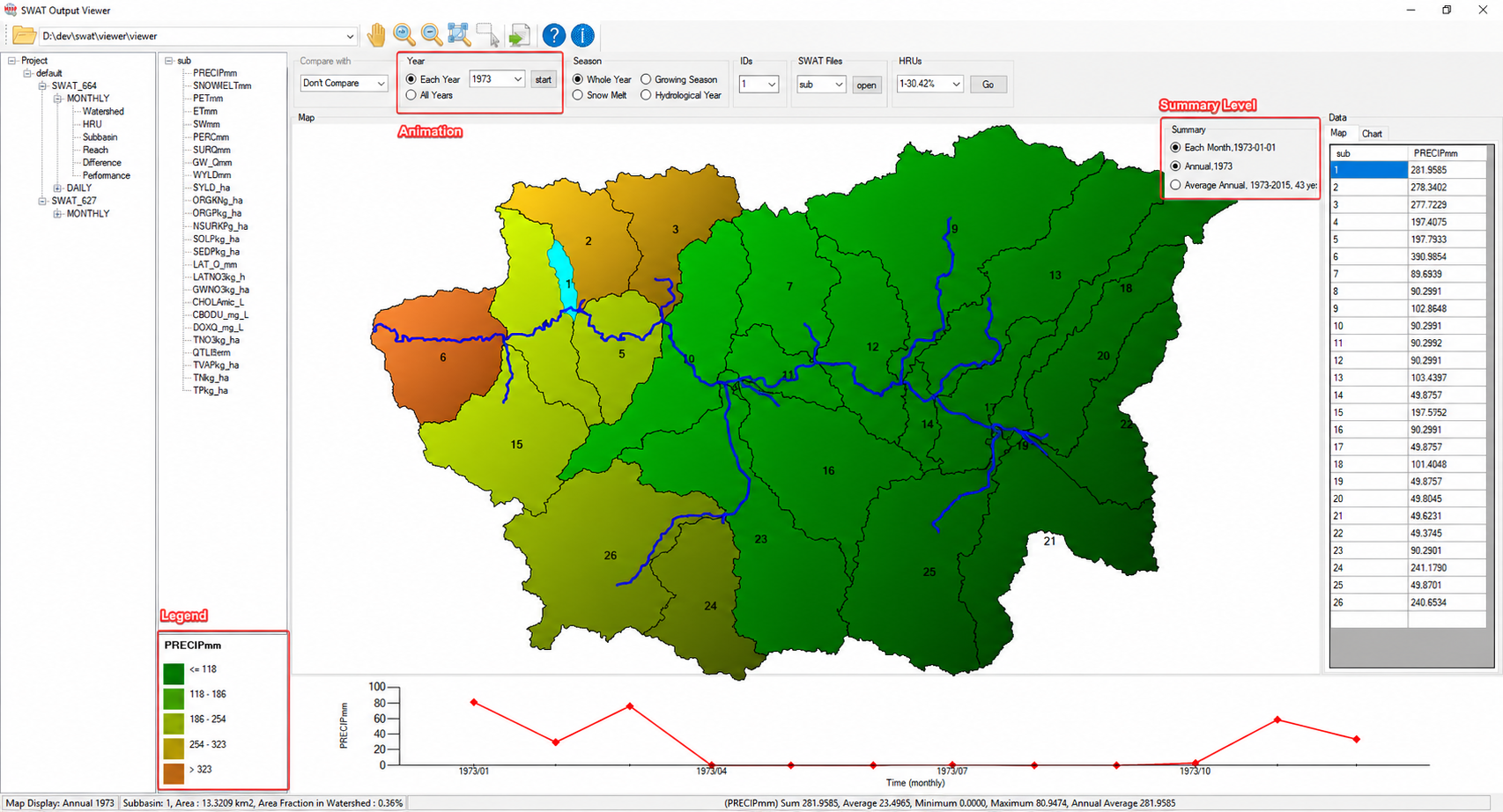This screenshot has height=812, width=1503.
Task: Choose the Growing Season option
Action: pyautogui.click(x=646, y=79)
